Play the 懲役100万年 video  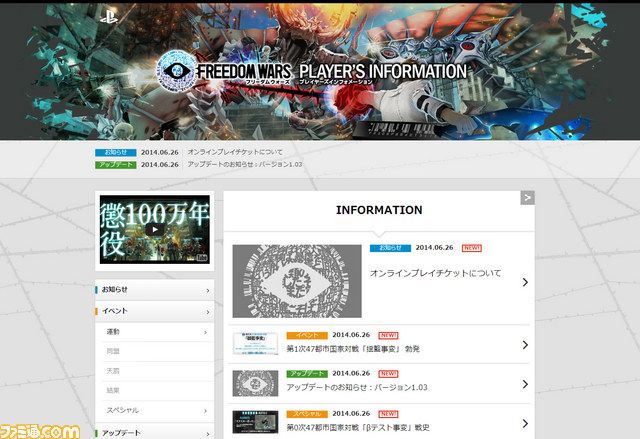tap(155, 229)
